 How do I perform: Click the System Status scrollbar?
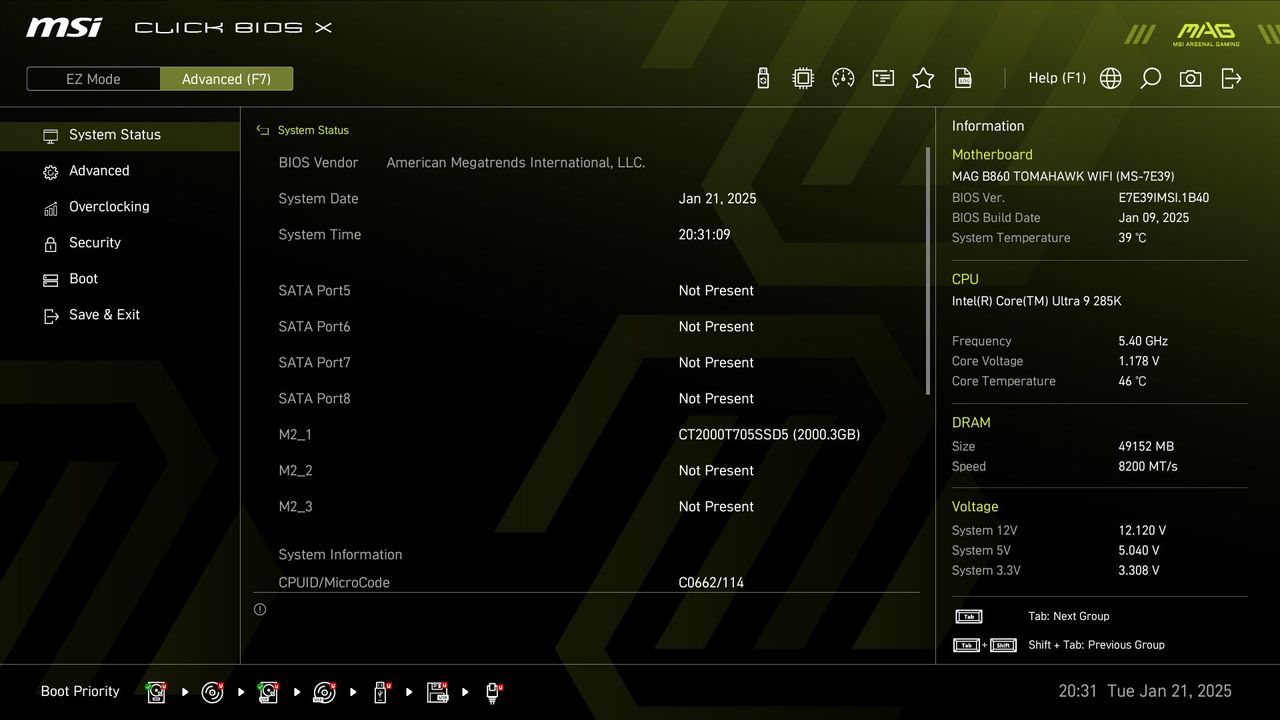click(928, 270)
